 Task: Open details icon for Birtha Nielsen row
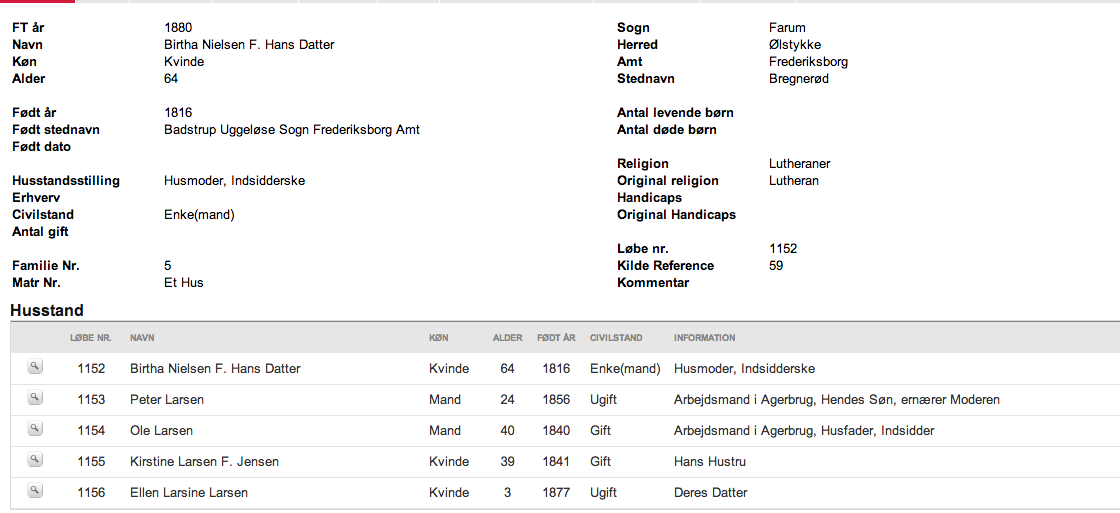click(35, 367)
